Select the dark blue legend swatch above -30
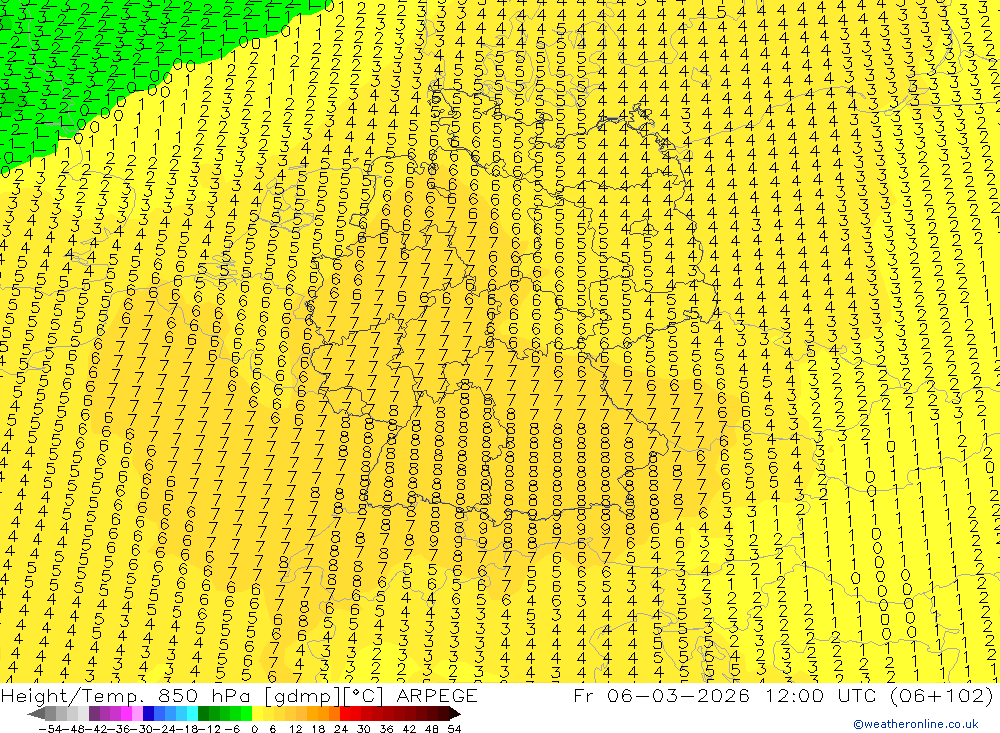Screen dimensions: 1000x733 [148, 714]
